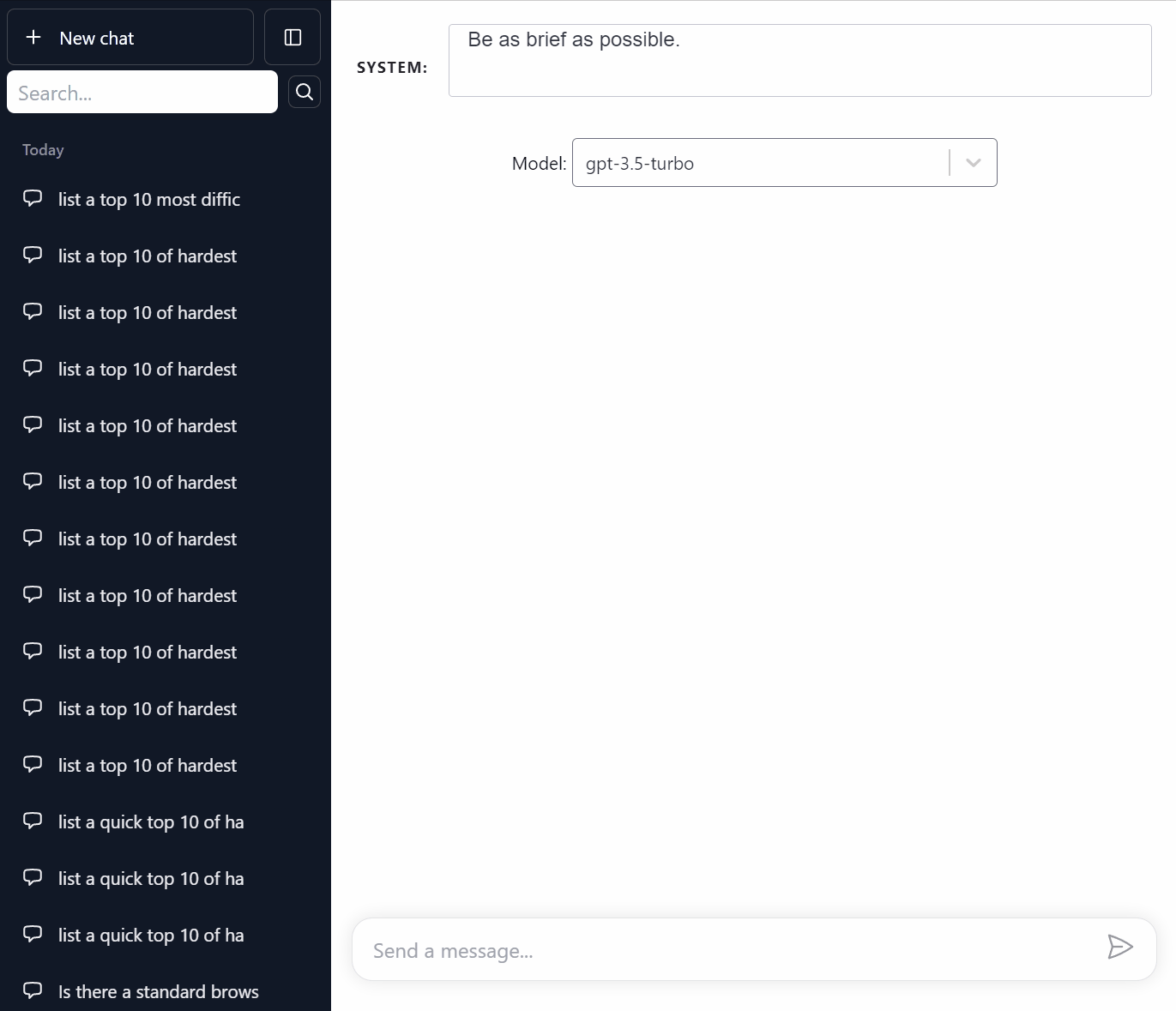Open the Model combo box showing gpt-3.5-turbo
Image resolution: width=1176 pixels, height=1011 pixels.
784,162
